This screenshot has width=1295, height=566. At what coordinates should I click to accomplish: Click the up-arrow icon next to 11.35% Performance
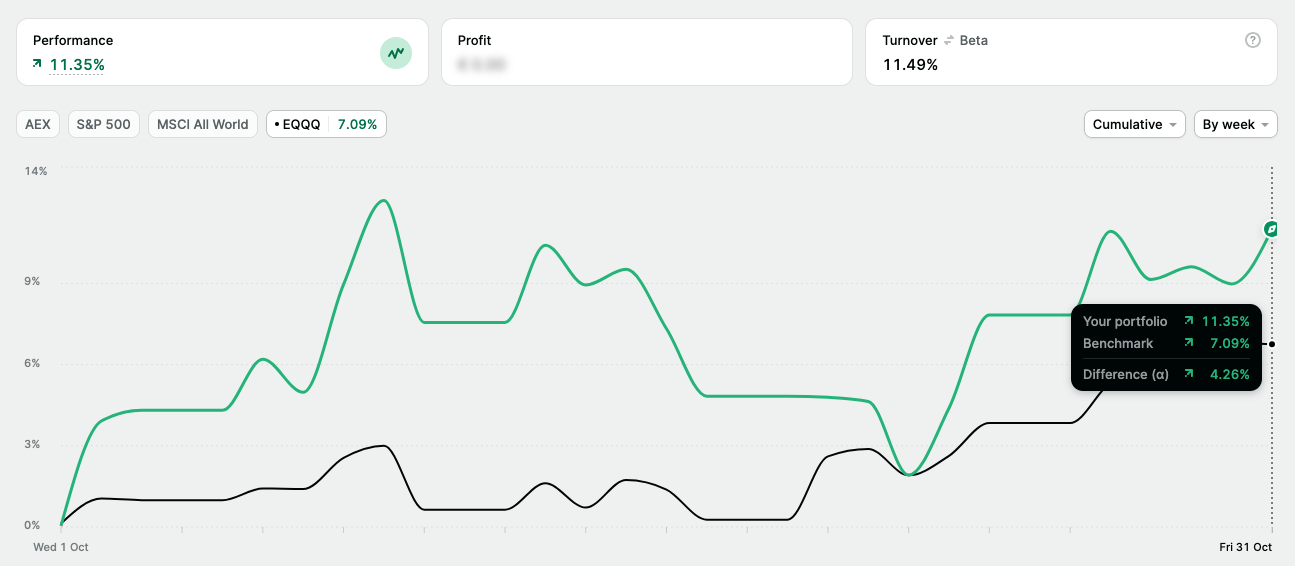38,64
